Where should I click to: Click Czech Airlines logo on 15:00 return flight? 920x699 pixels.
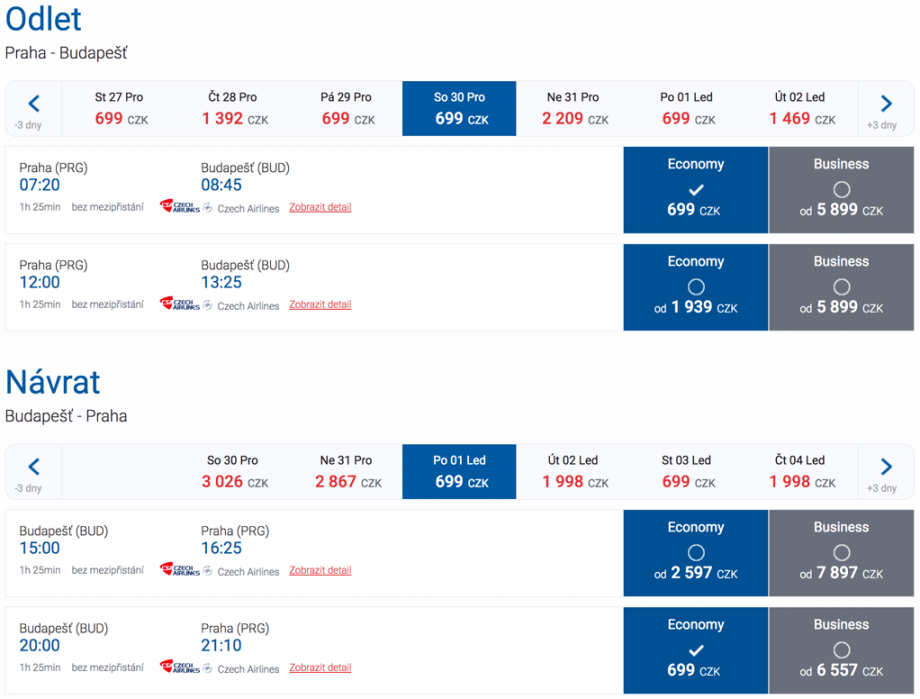(x=180, y=570)
